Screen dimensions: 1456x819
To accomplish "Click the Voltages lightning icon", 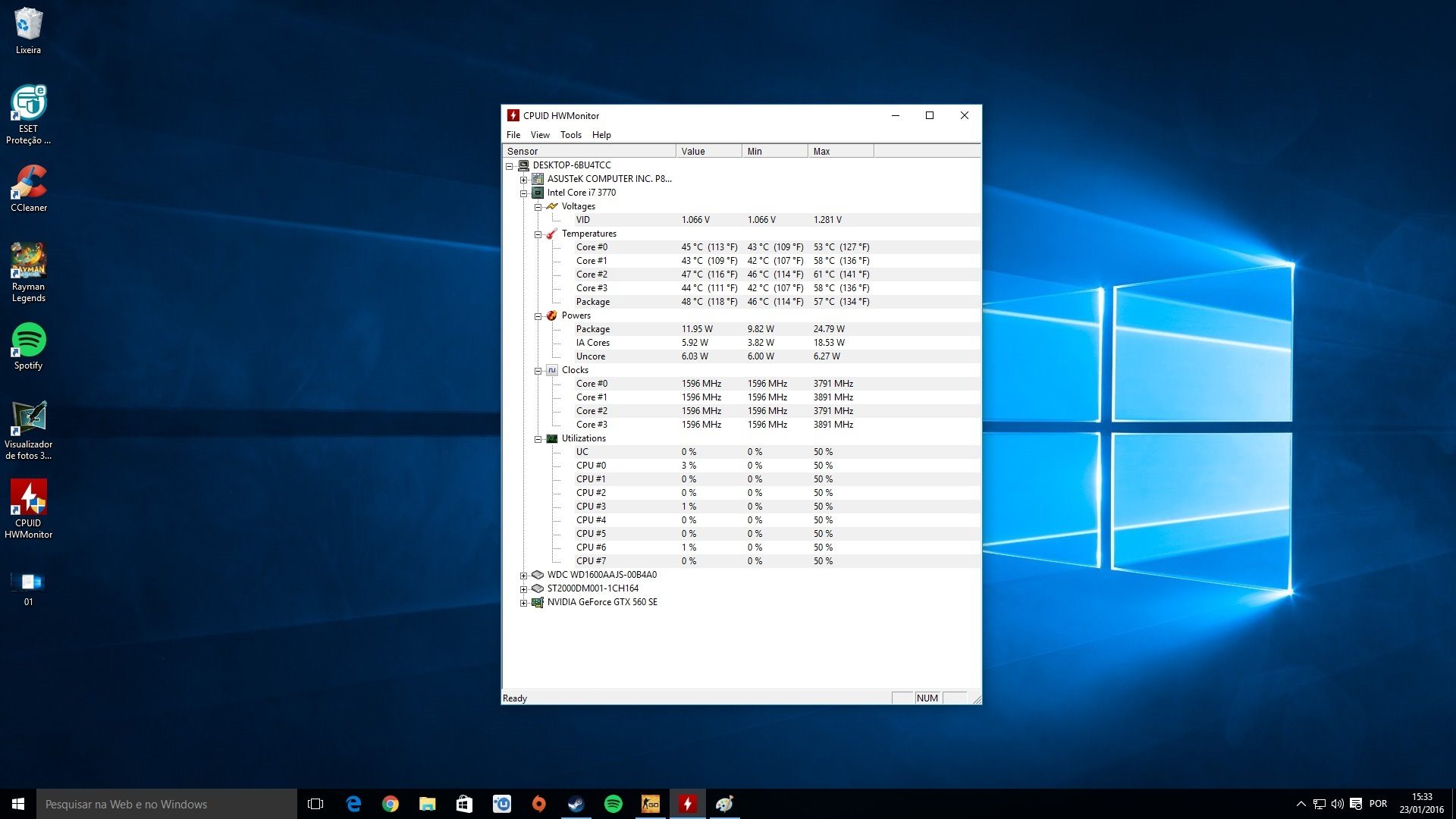I will 552,206.
